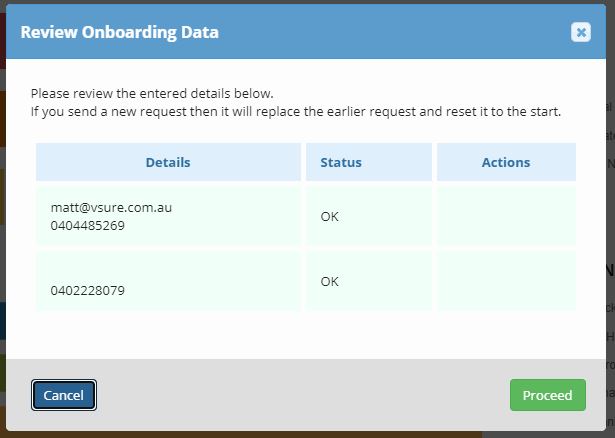
Task: Click the Status column header
Action: pyautogui.click(x=341, y=162)
